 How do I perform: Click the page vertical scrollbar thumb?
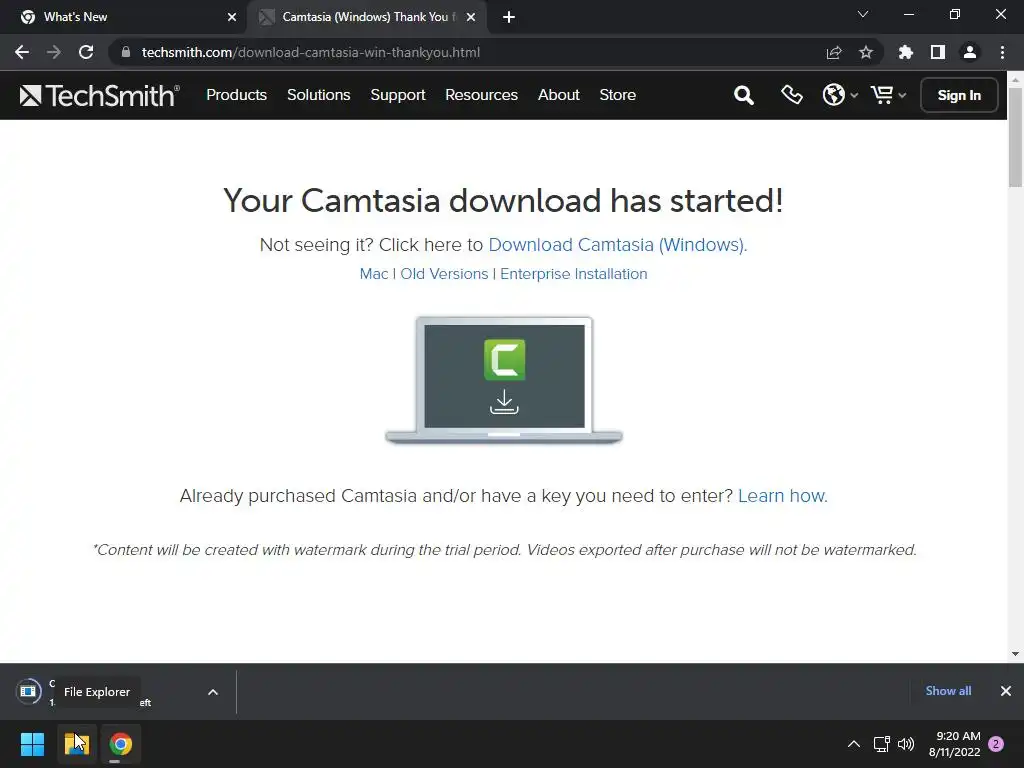1015,136
